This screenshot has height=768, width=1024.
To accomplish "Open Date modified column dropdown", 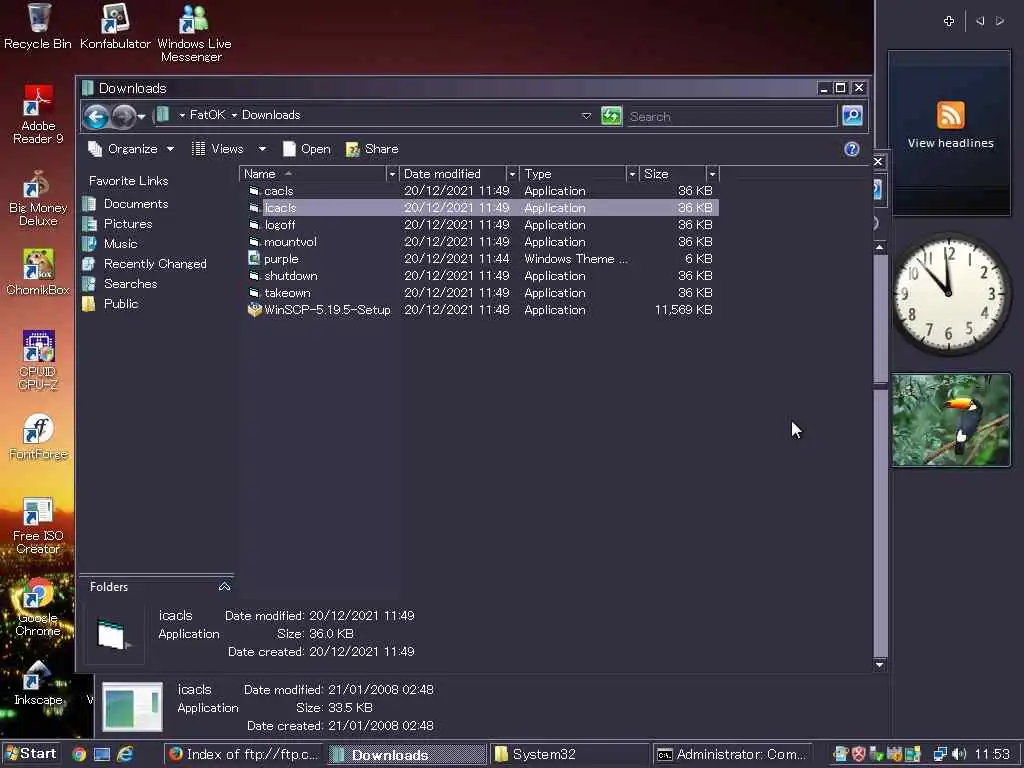I will tap(512, 174).
